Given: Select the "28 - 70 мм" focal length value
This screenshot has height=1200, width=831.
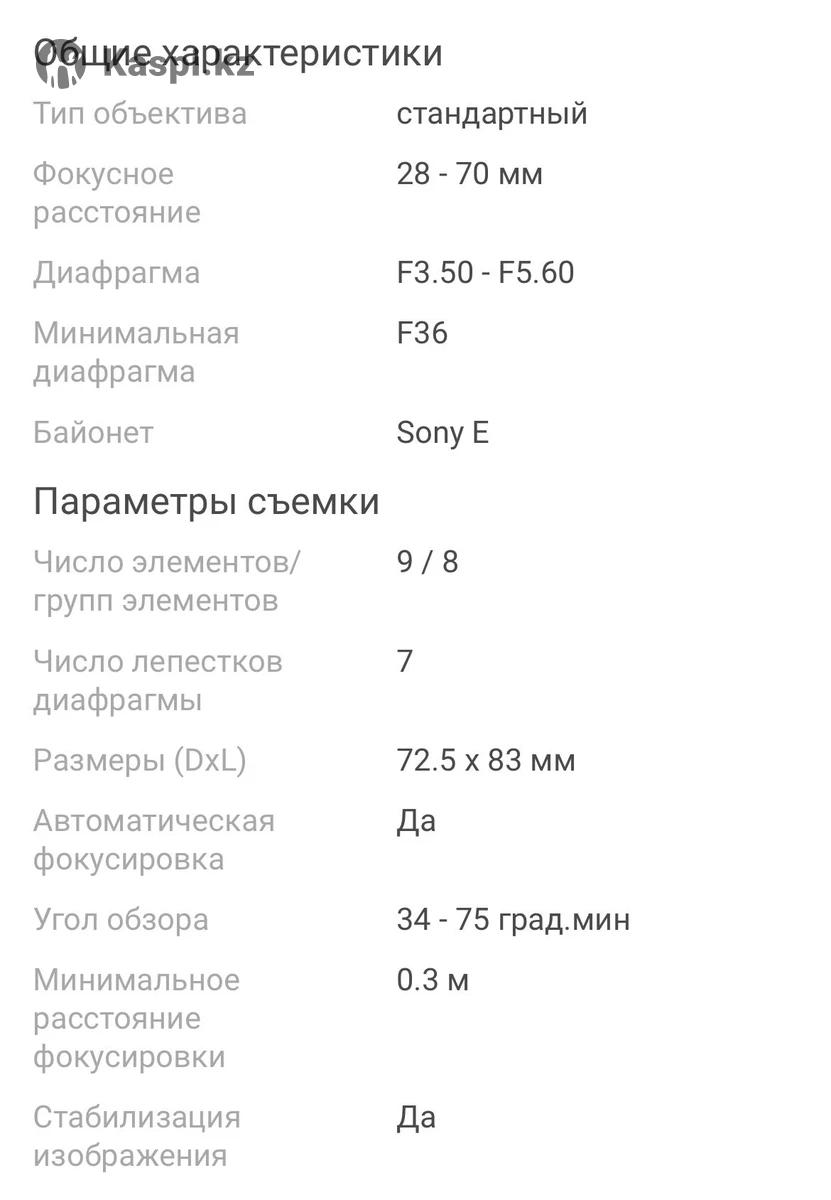Looking at the screenshot, I should (x=470, y=174).
